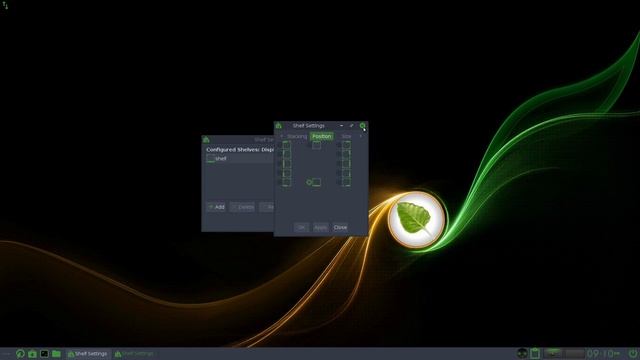Close front Shelf Settings via green title icon
640x360 pixels.
(362, 126)
